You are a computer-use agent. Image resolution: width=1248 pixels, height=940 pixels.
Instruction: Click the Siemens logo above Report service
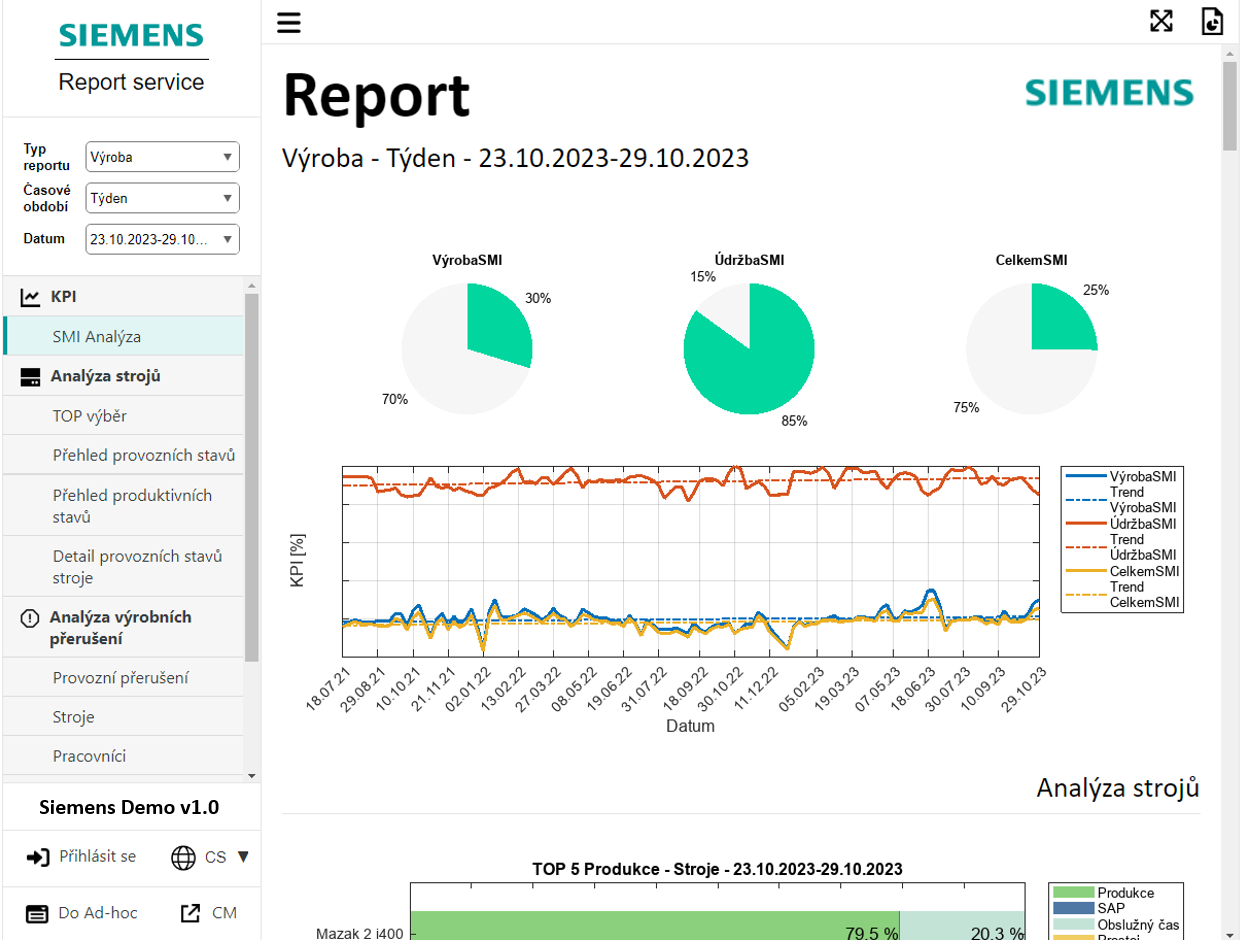click(131, 36)
